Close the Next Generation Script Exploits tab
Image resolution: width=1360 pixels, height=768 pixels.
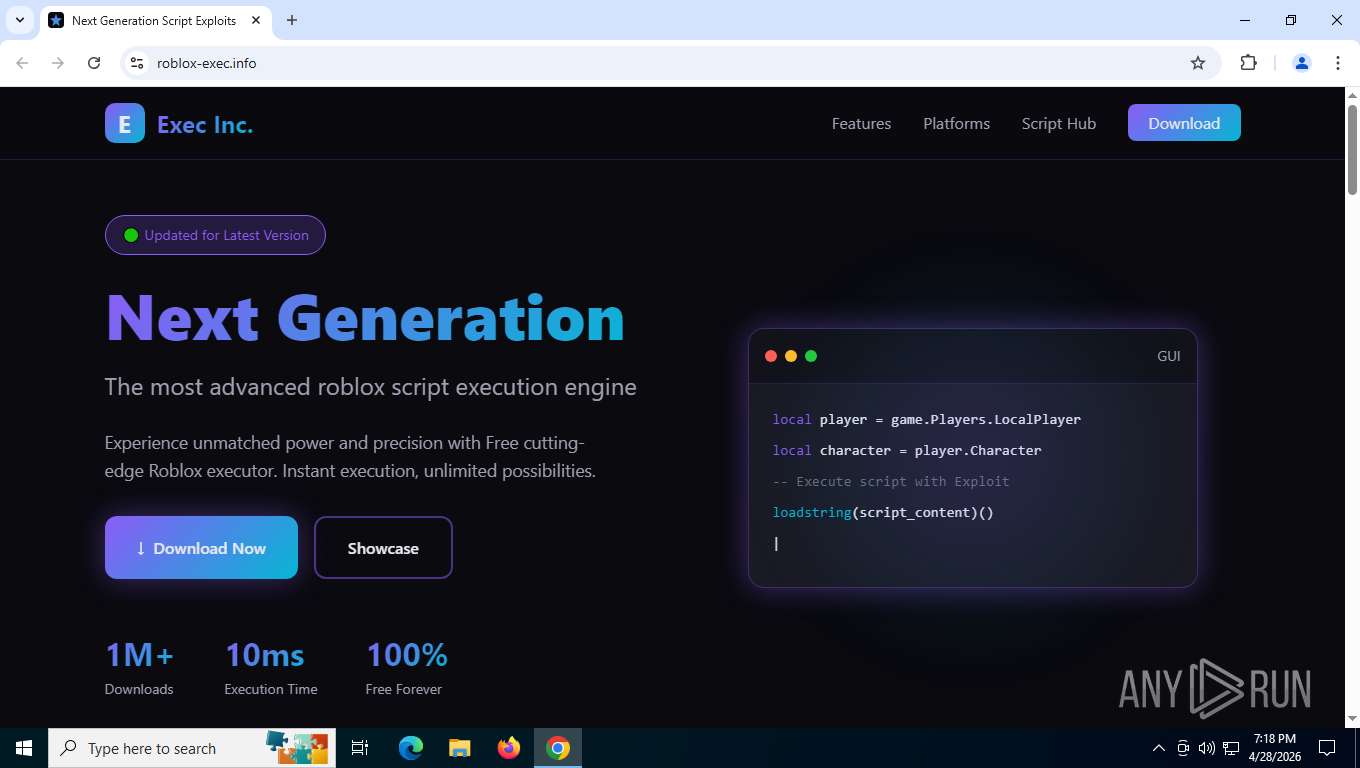256,20
